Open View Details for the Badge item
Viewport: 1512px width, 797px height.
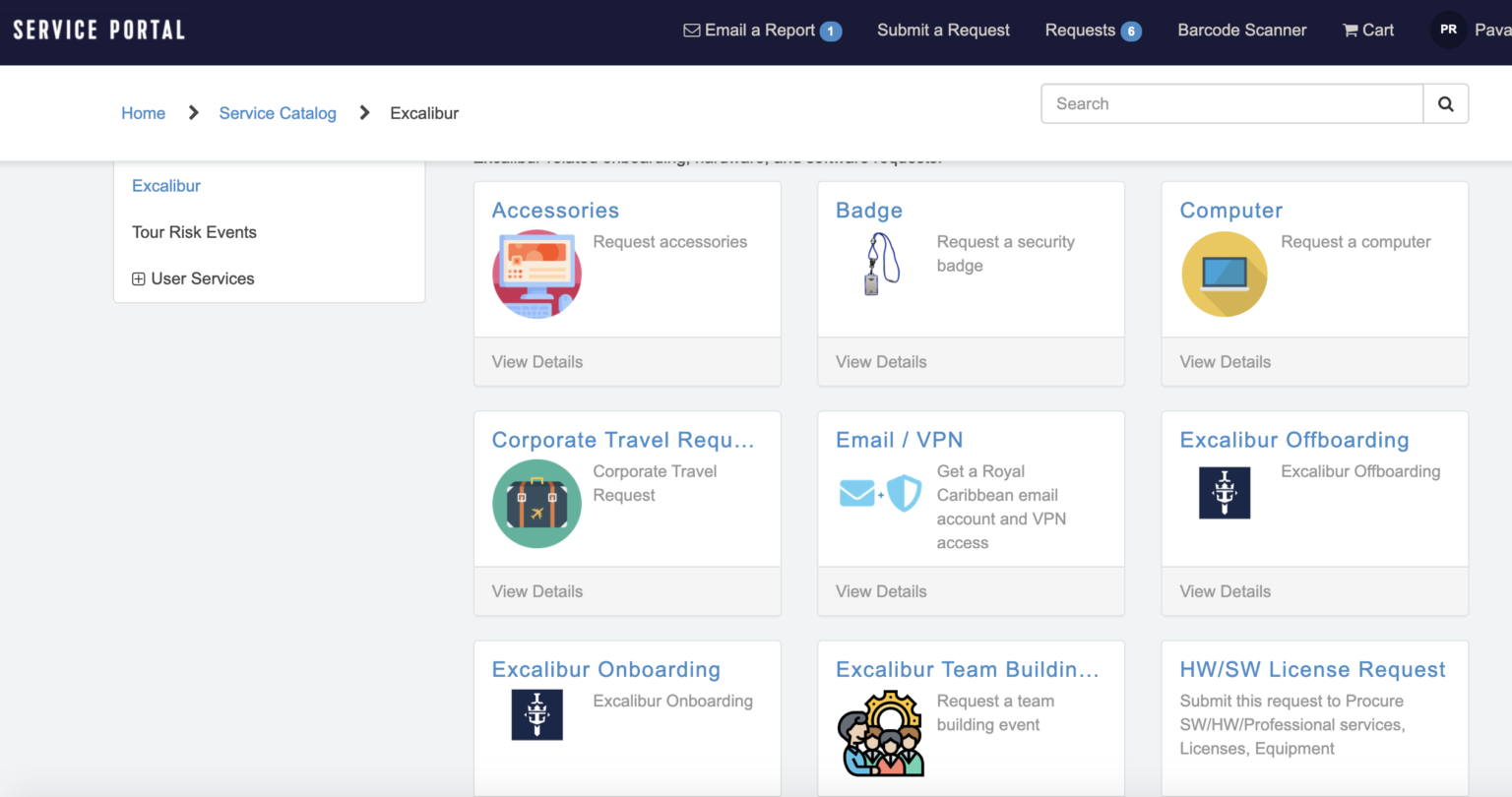pyautogui.click(x=881, y=361)
